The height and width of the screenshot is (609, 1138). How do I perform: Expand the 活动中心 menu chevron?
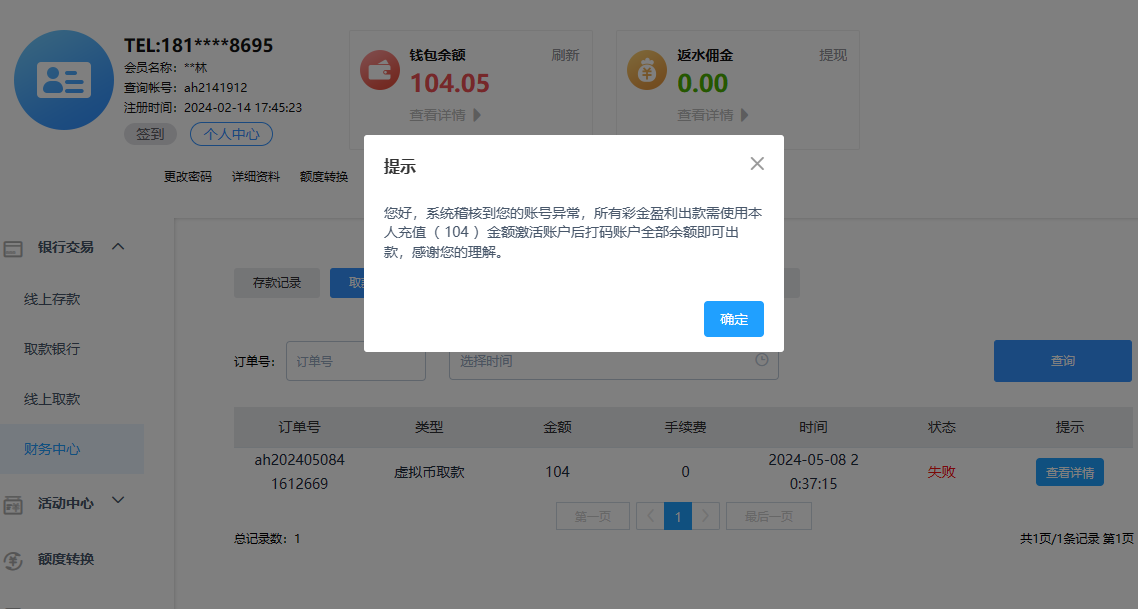point(118,501)
